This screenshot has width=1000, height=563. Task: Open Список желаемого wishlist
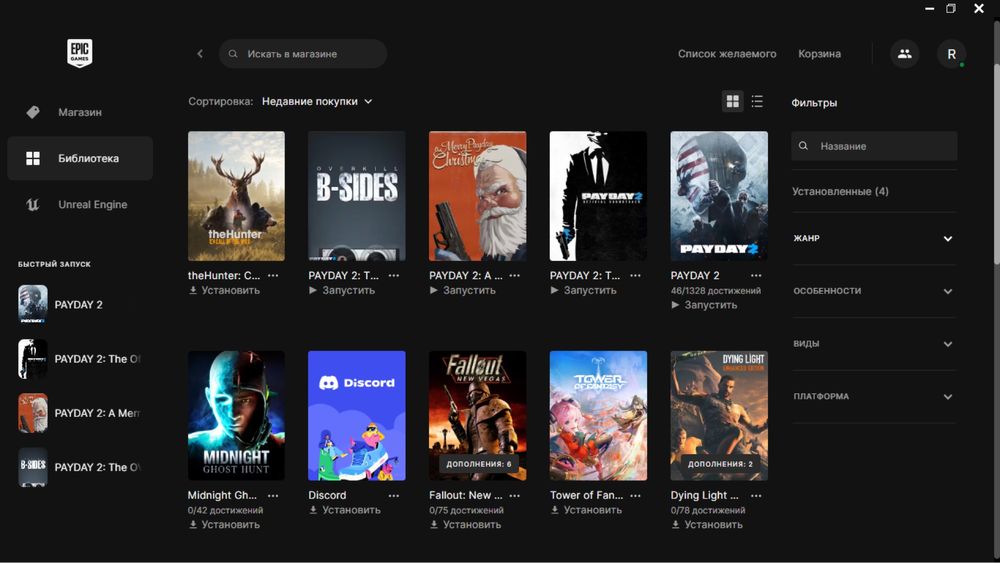click(x=727, y=54)
